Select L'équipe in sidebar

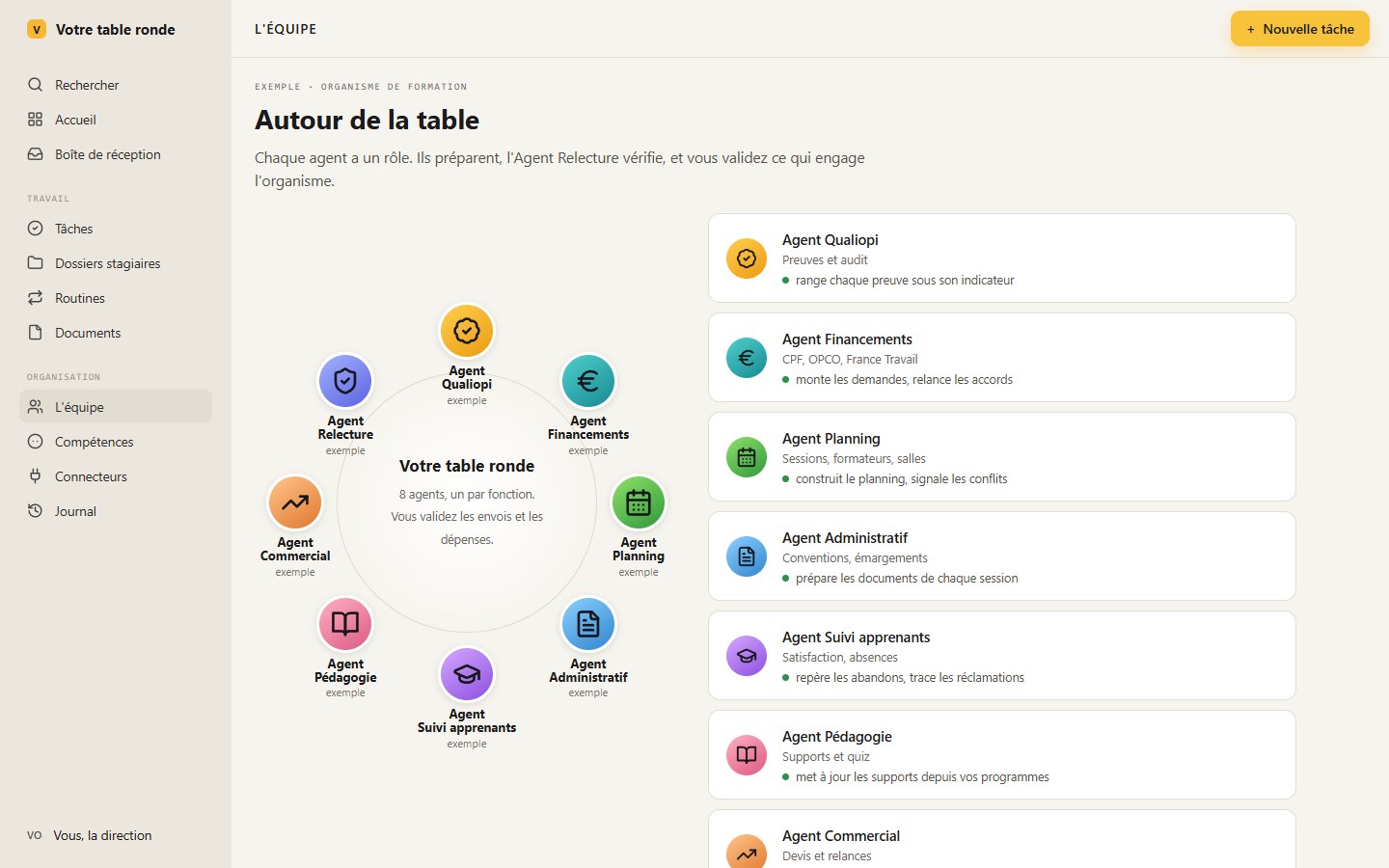click(116, 406)
